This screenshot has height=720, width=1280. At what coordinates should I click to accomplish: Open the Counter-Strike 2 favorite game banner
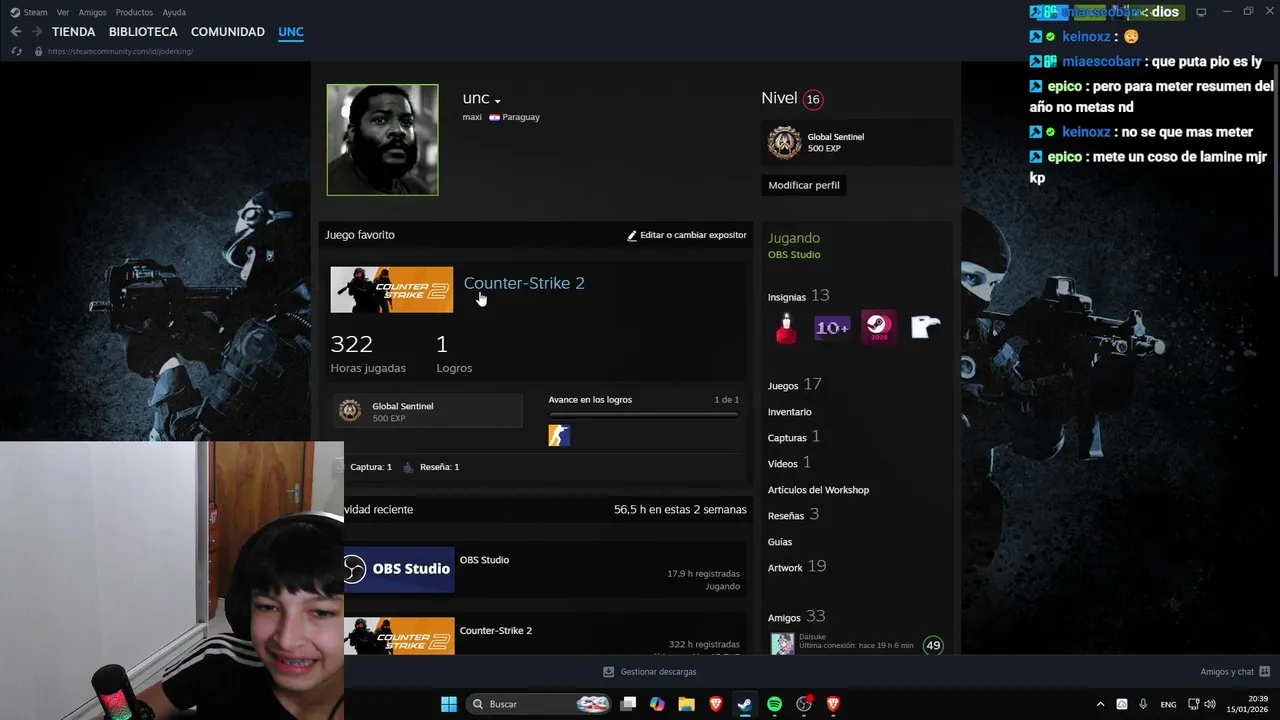[x=392, y=290]
